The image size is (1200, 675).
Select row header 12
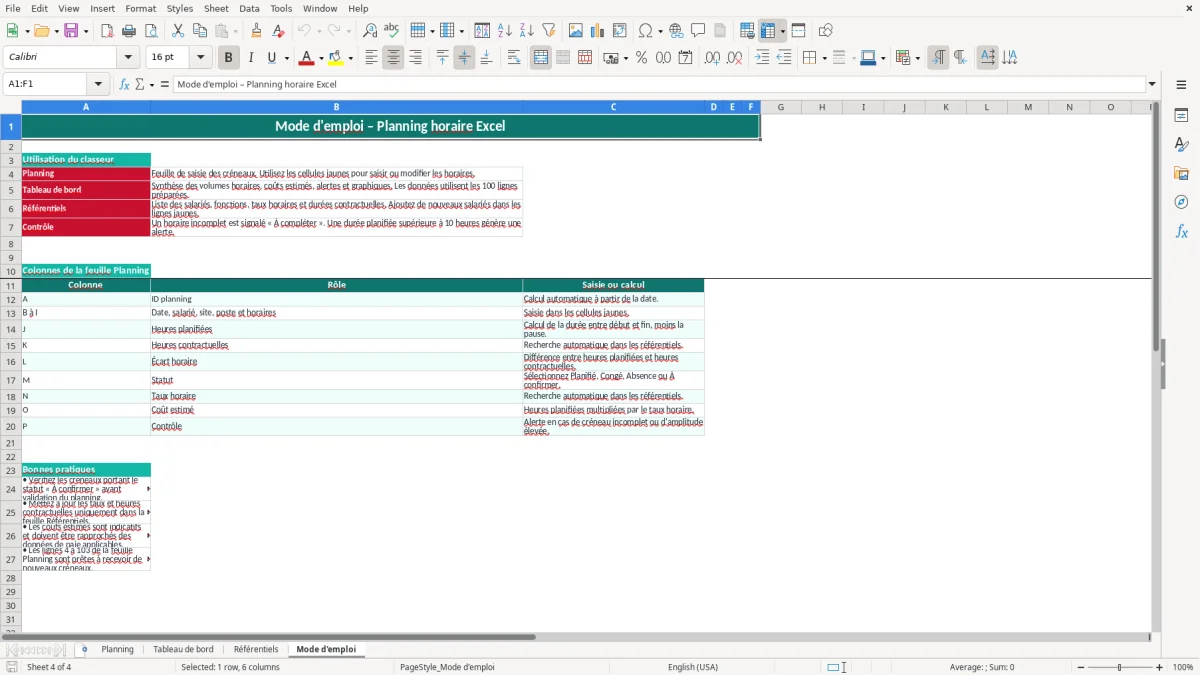click(11, 299)
